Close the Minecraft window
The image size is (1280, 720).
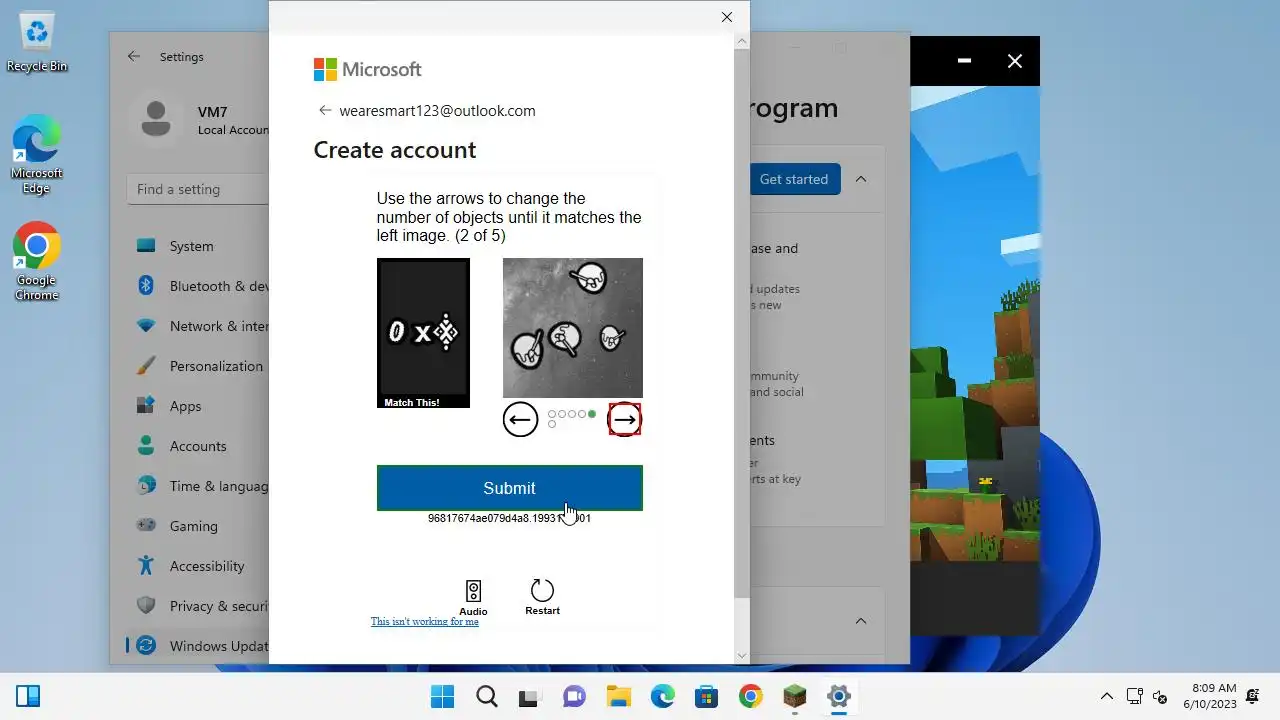(x=1015, y=61)
